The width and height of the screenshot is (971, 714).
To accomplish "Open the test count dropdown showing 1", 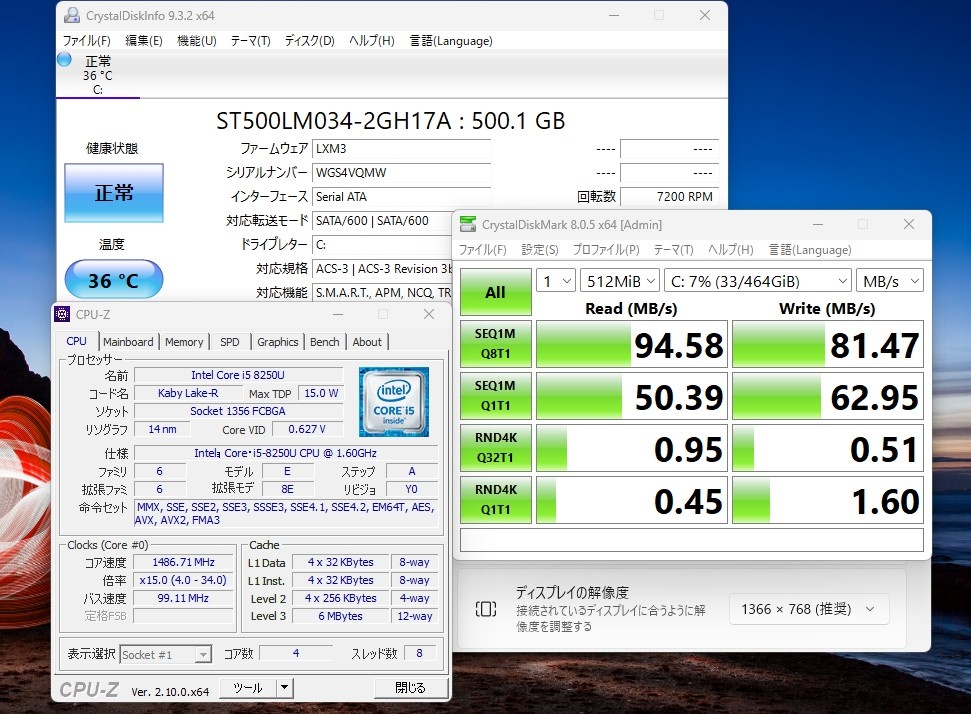I will point(555,281).
